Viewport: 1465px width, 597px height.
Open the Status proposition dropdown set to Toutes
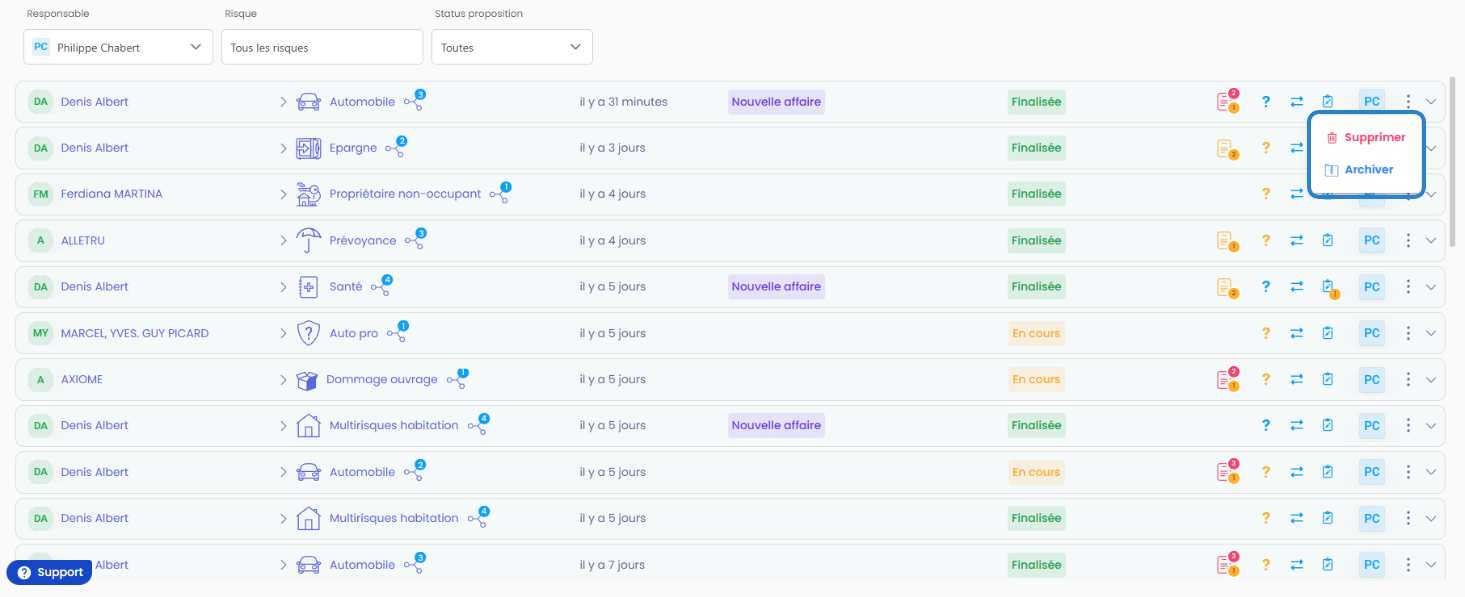[x=511, y=47]
